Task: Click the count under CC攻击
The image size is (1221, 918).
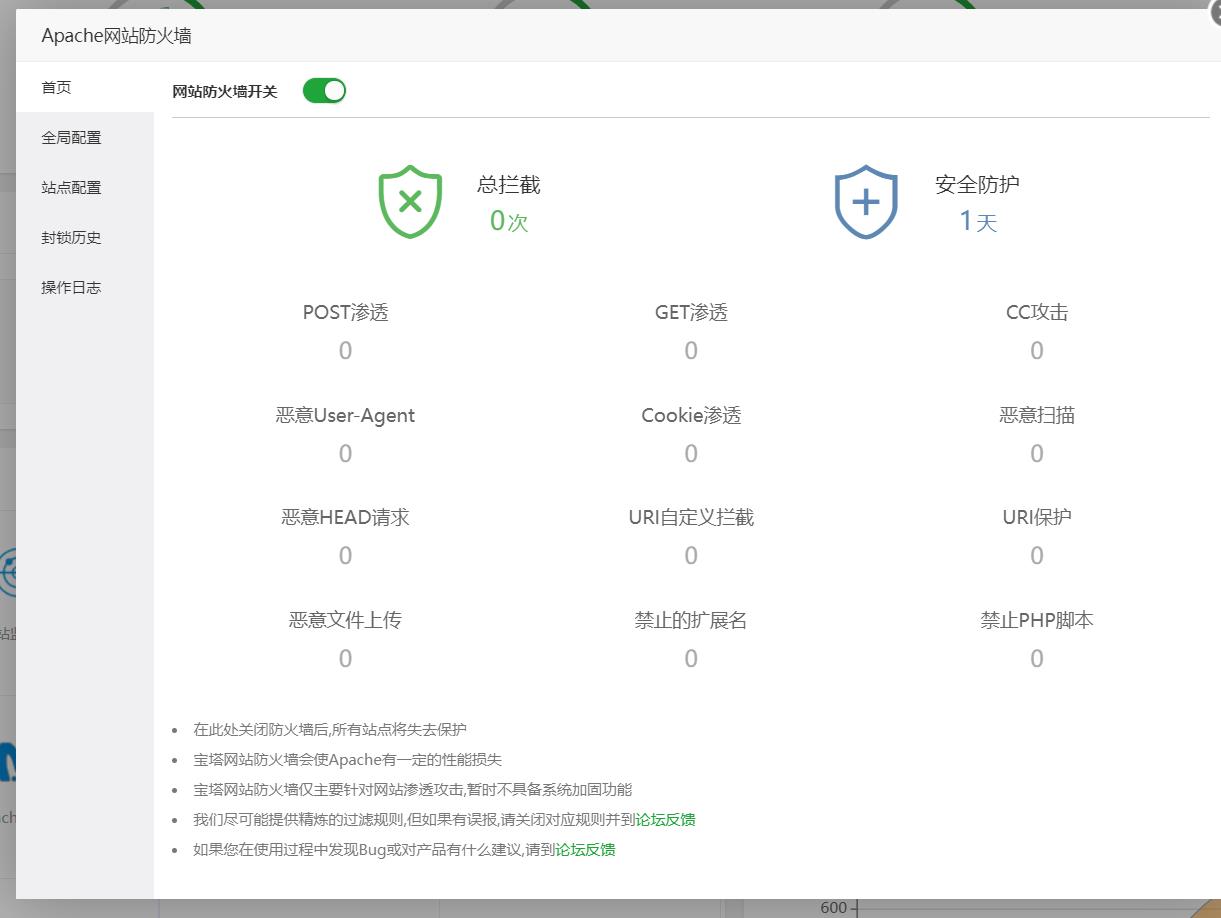Action: click(1037, 351)
